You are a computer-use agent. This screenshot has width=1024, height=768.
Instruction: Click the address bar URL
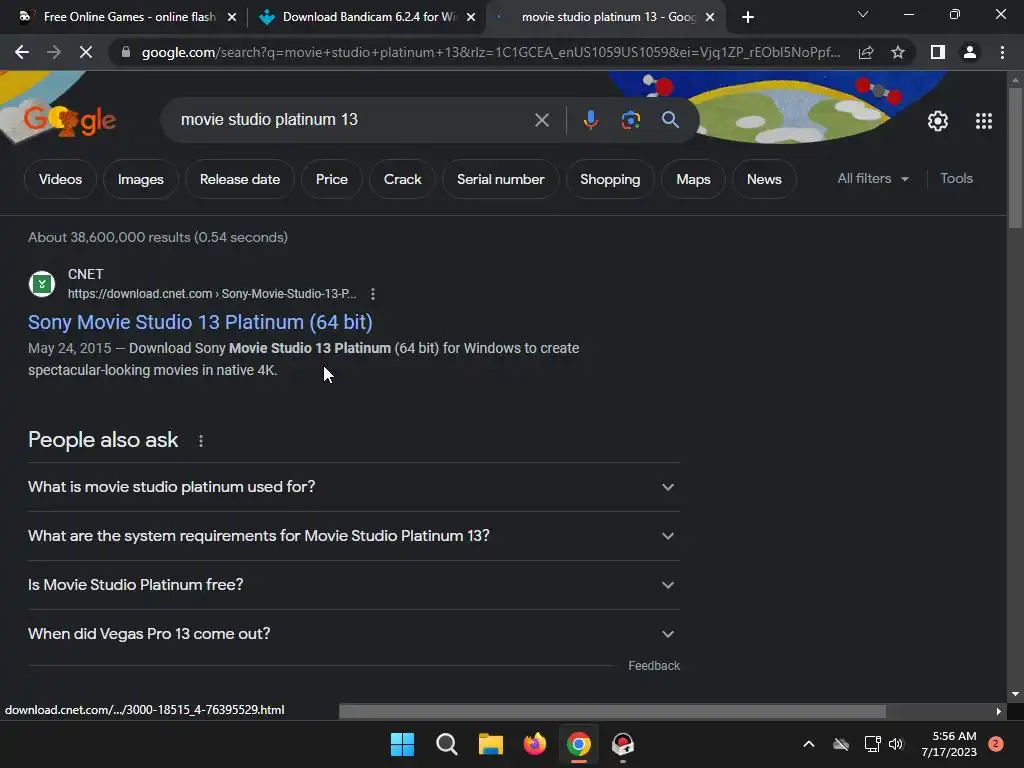[491, 52]
